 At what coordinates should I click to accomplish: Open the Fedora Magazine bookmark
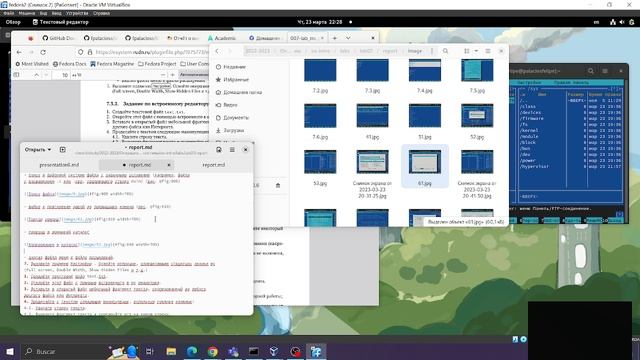(112, 64)
